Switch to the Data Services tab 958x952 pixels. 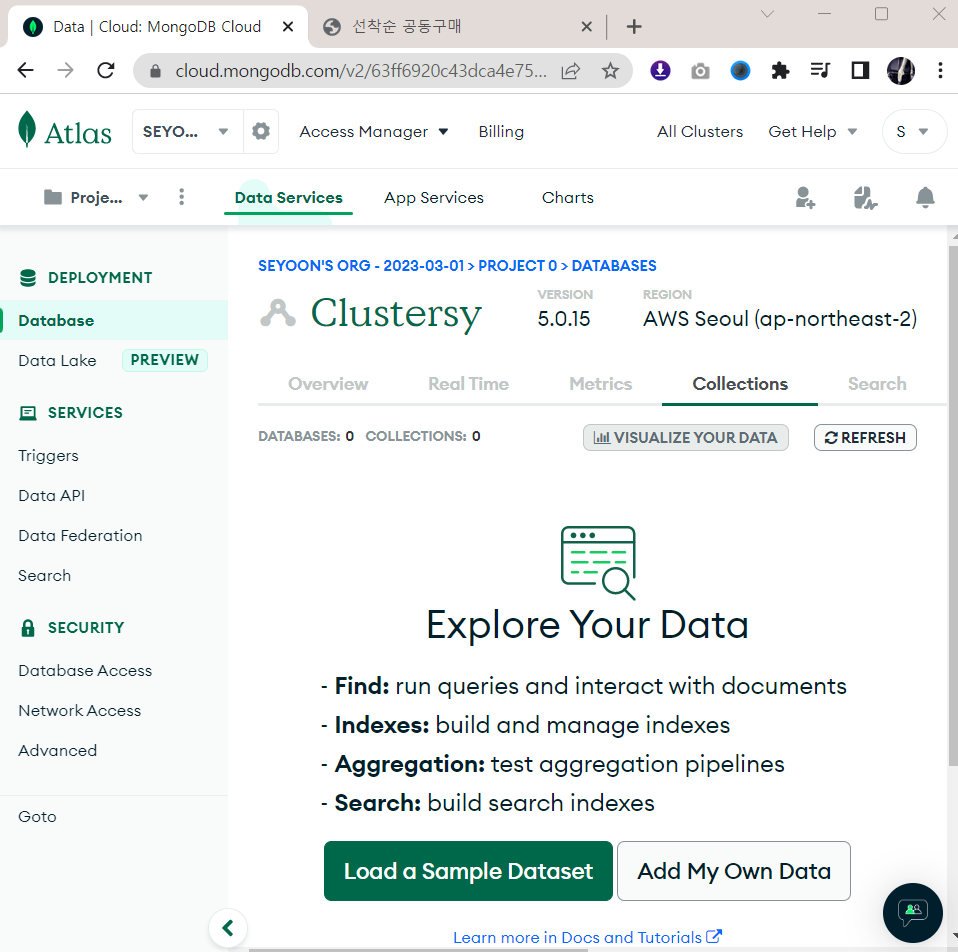click(288, 197)
